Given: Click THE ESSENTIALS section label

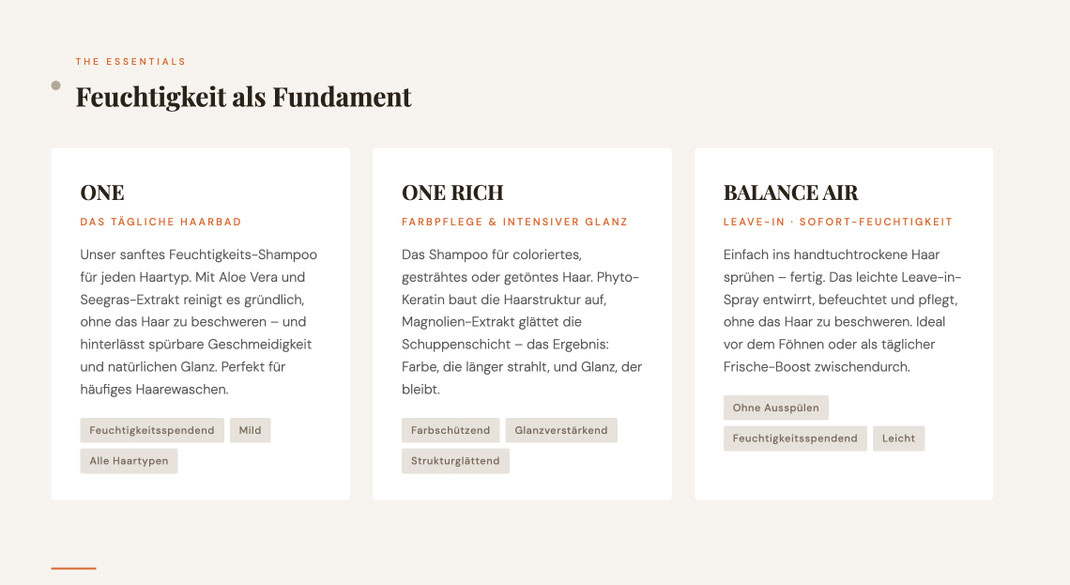Looking at the screenshot, I should click(x=131, y=61).
